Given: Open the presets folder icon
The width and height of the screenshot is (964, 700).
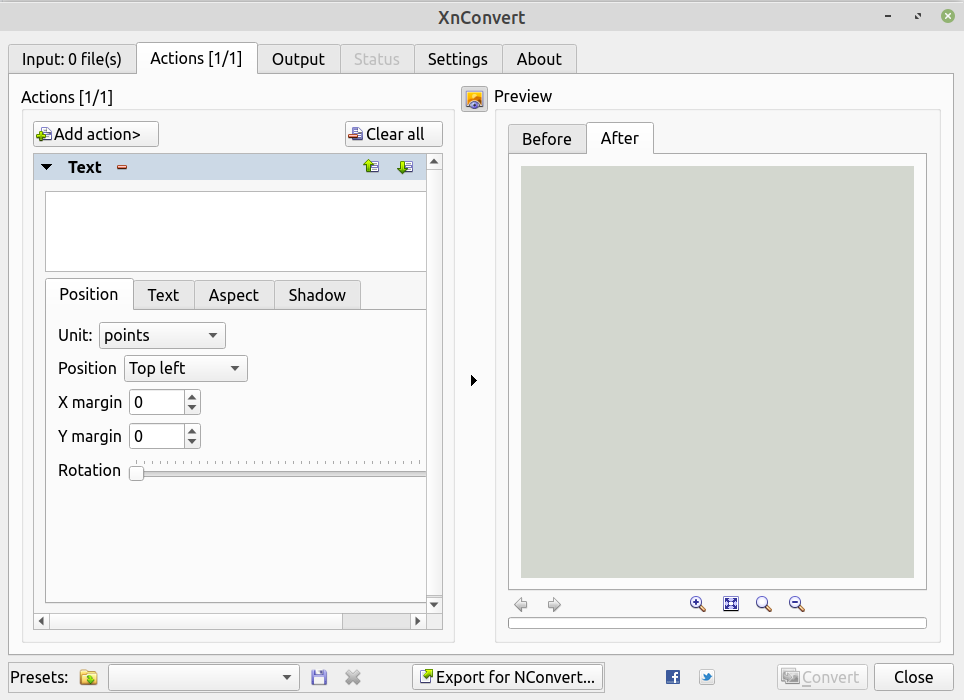Looking at the screenshot, I should [89, 677].
